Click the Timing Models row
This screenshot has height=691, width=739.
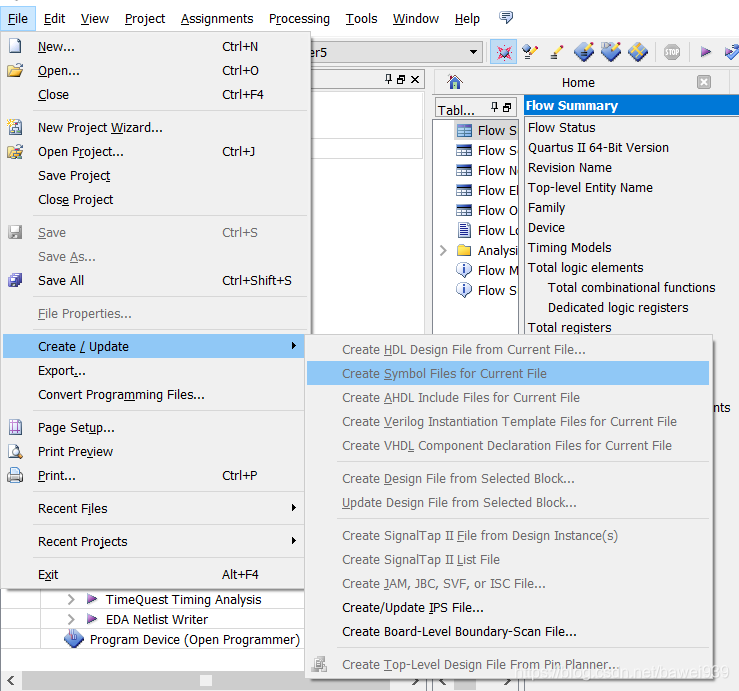pyautogui.click(x=632, y=247)
